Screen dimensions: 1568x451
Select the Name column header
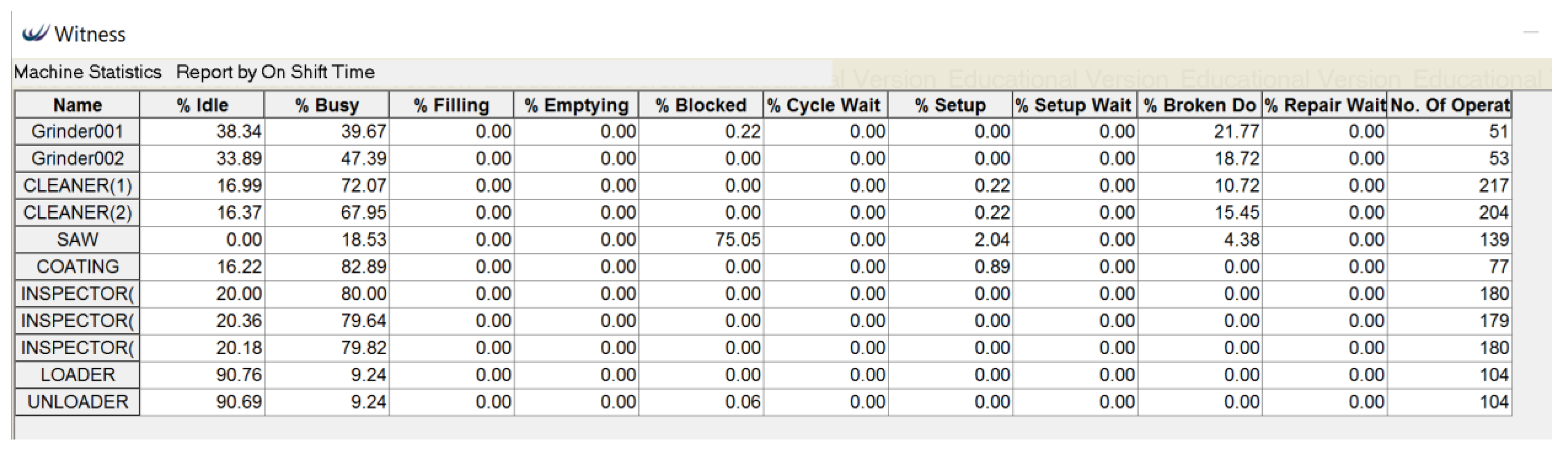tap(77, 105)
